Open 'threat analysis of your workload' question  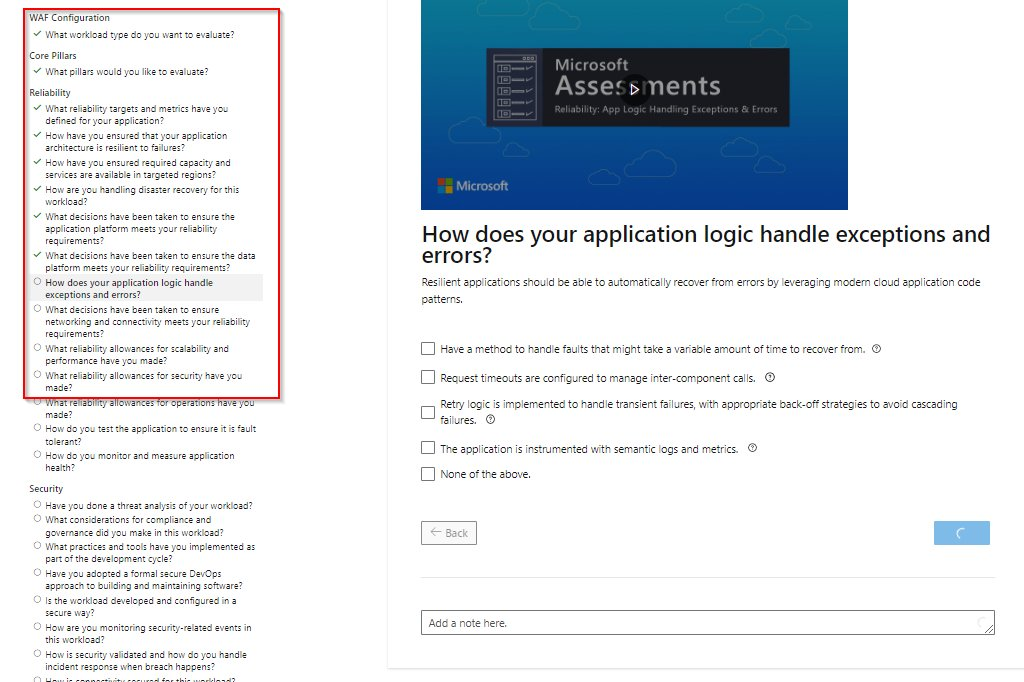pyautogui.click(x=148, y=506)
